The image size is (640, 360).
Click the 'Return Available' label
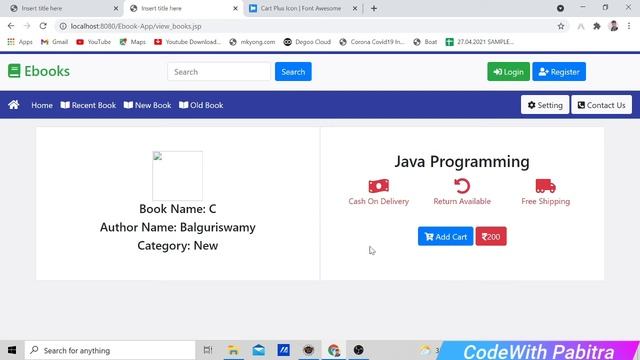pyautogui.click(x=462, y=201)
